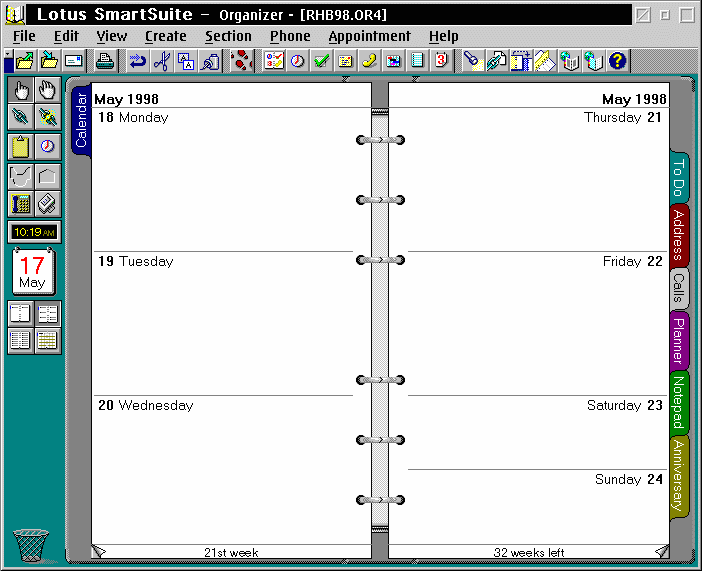
Task: Open the Planner section tab
Action: point(680,340)
